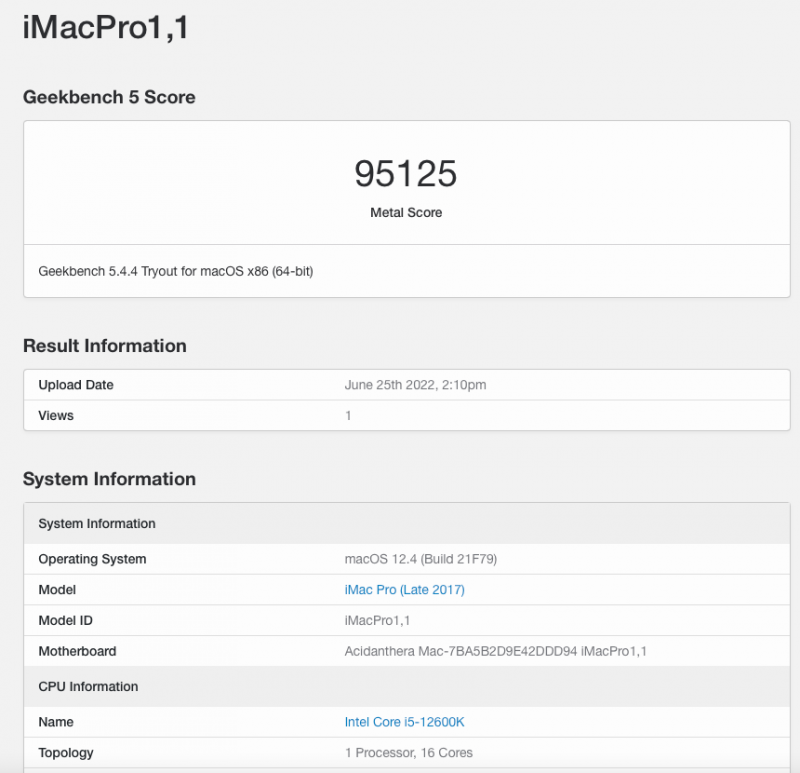
Task: Select the macOS 12.4 (Build 21F79) value
Action: pos(421,559)
